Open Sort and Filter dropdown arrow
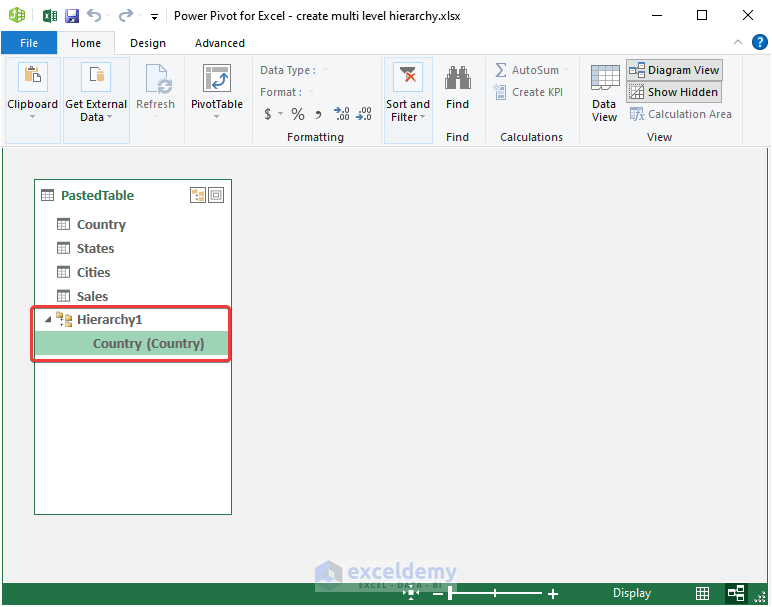The height and width of the screenshot is (607, 772). pyautogui.click(x=422, y=117)
